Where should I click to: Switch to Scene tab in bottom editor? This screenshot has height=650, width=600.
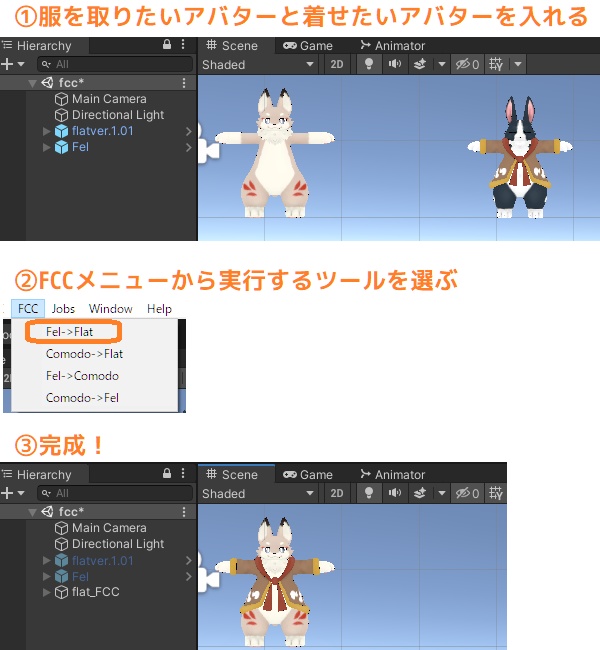(232, 474)
